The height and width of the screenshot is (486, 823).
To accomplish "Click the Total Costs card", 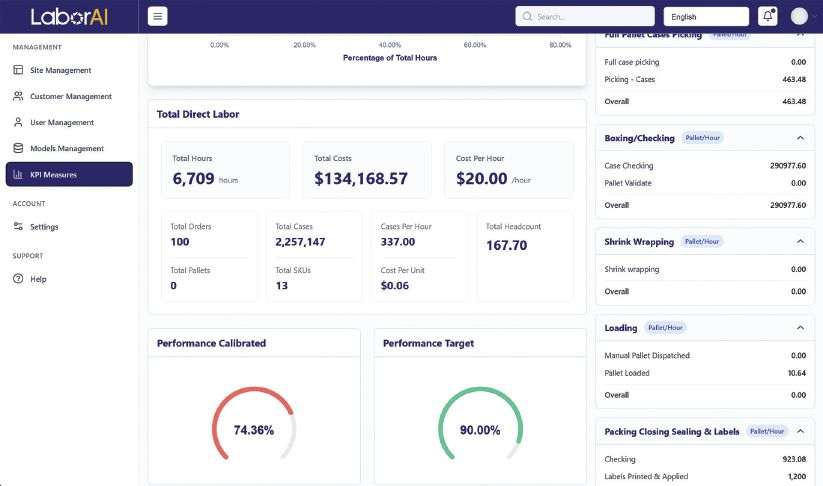I will coord(367,170).
